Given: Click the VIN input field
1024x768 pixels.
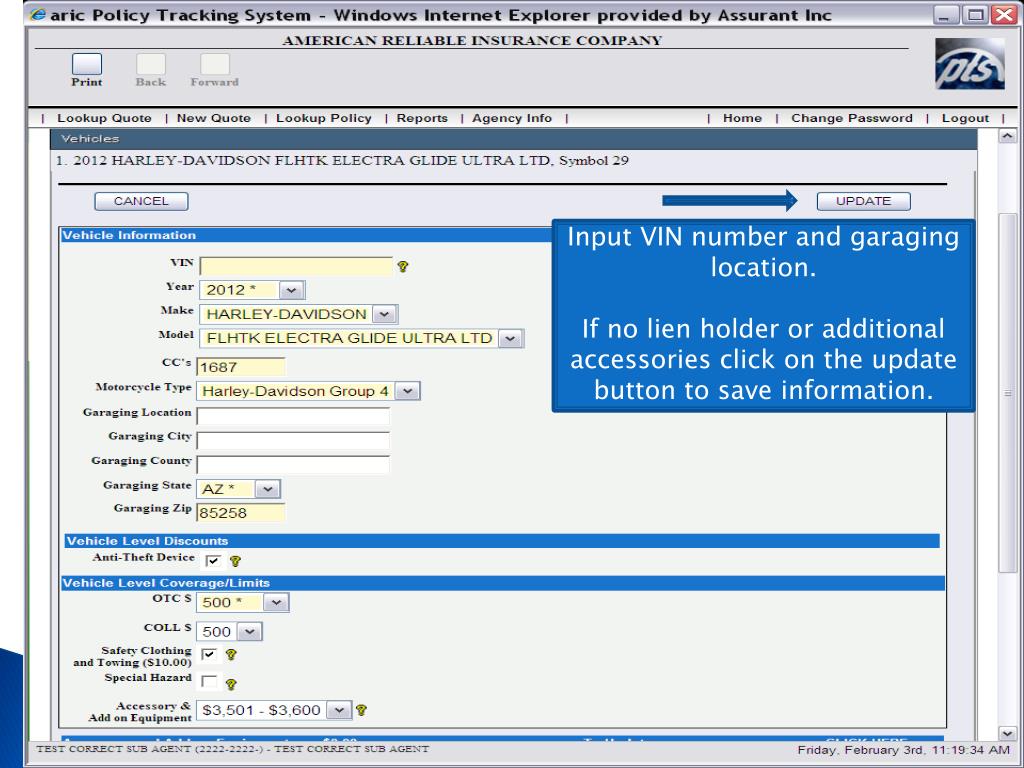Looking at the screenshot, I should point(296,266).
